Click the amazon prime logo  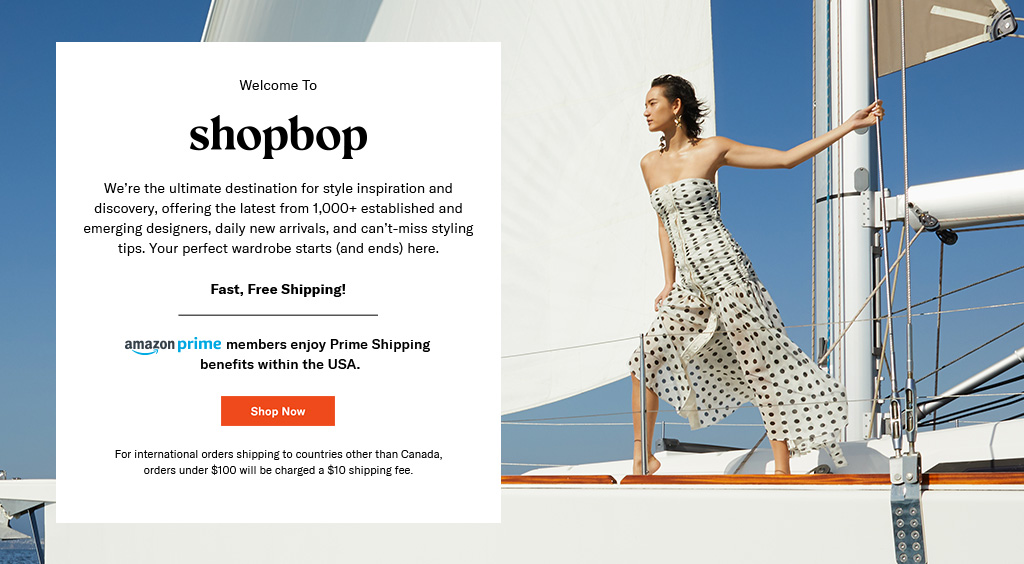pos(173,345)
